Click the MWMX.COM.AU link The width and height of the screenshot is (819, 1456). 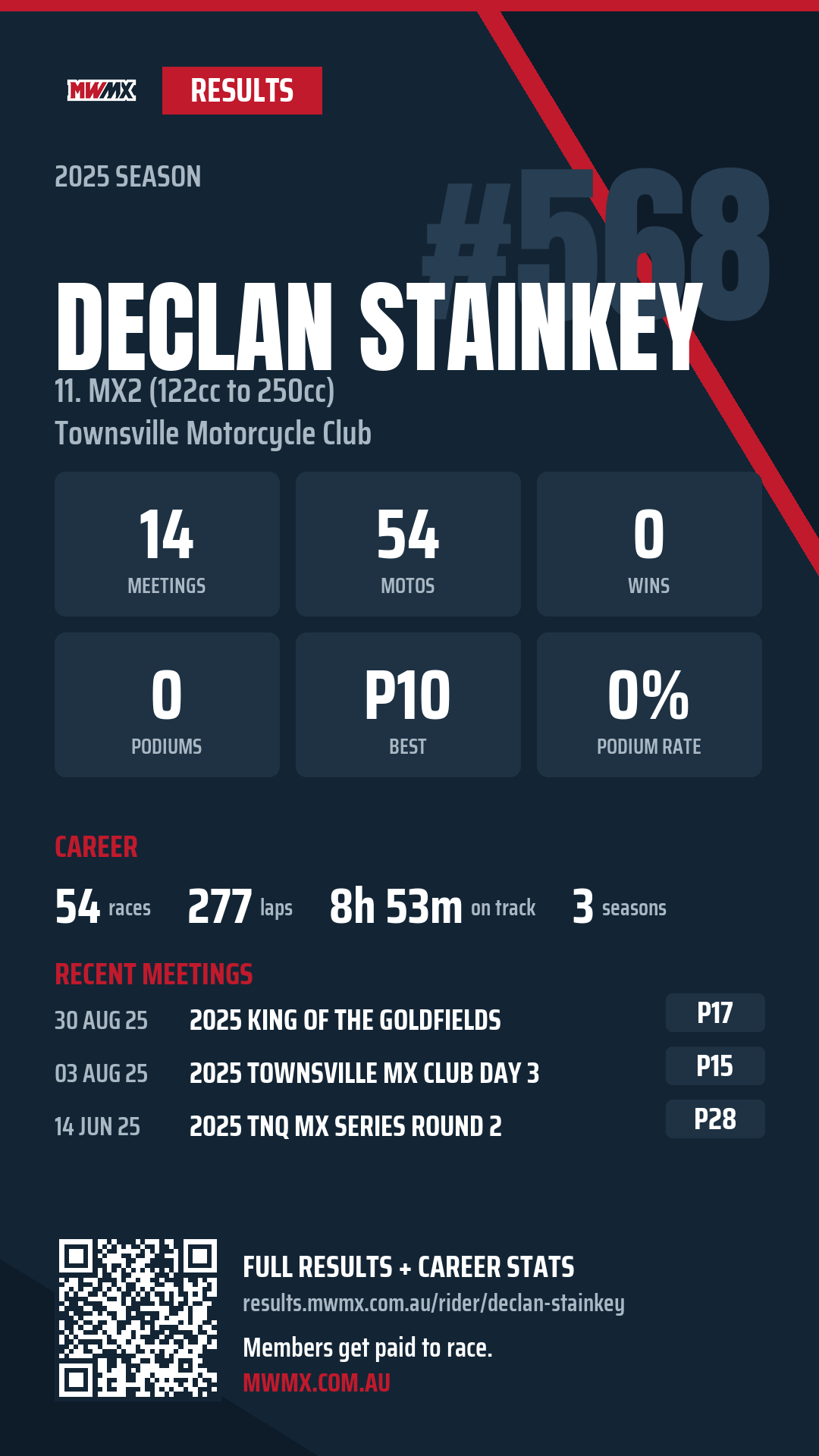pyautogui.click(x=316, y=1383)
